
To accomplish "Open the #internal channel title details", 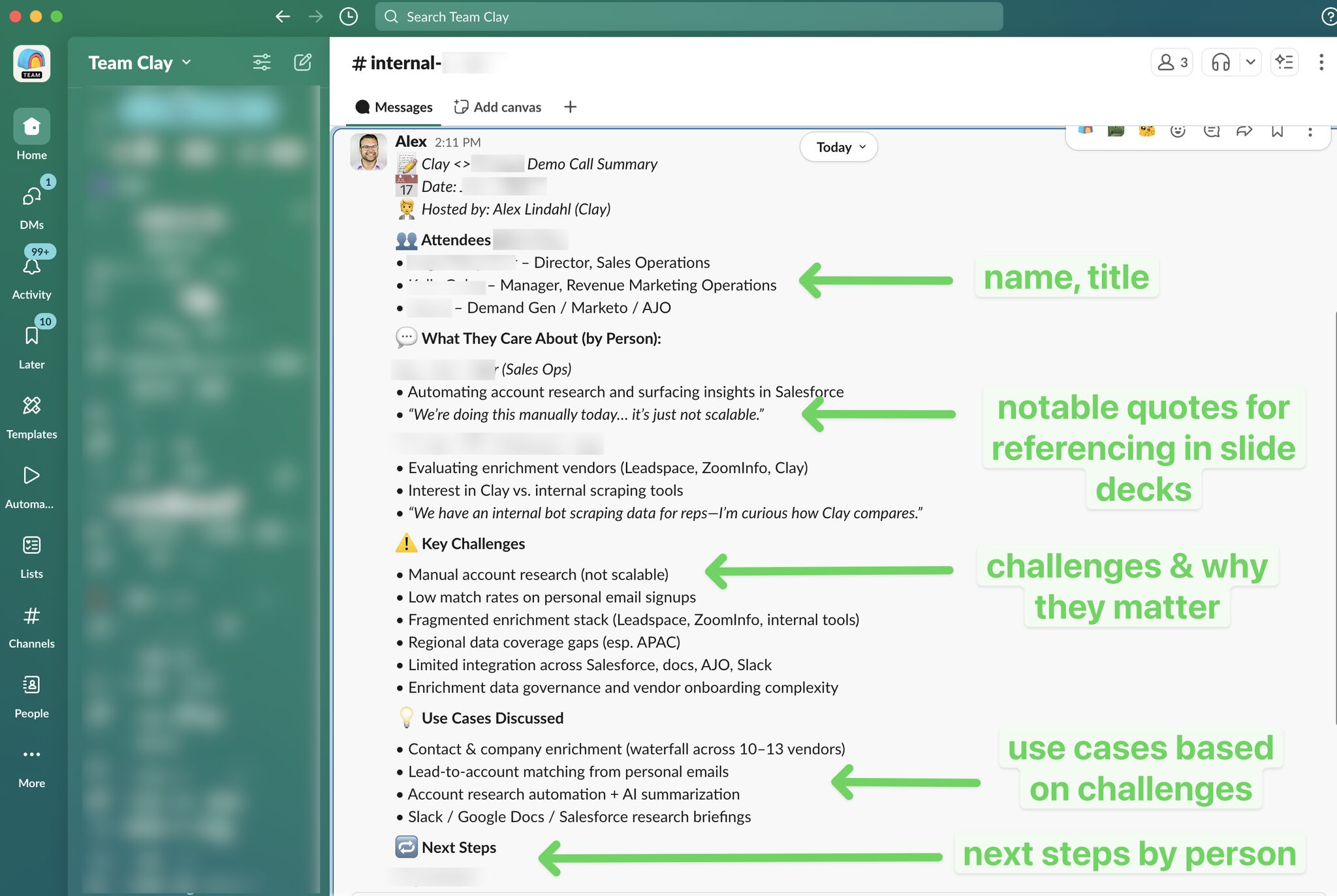I will coord(428,63).
